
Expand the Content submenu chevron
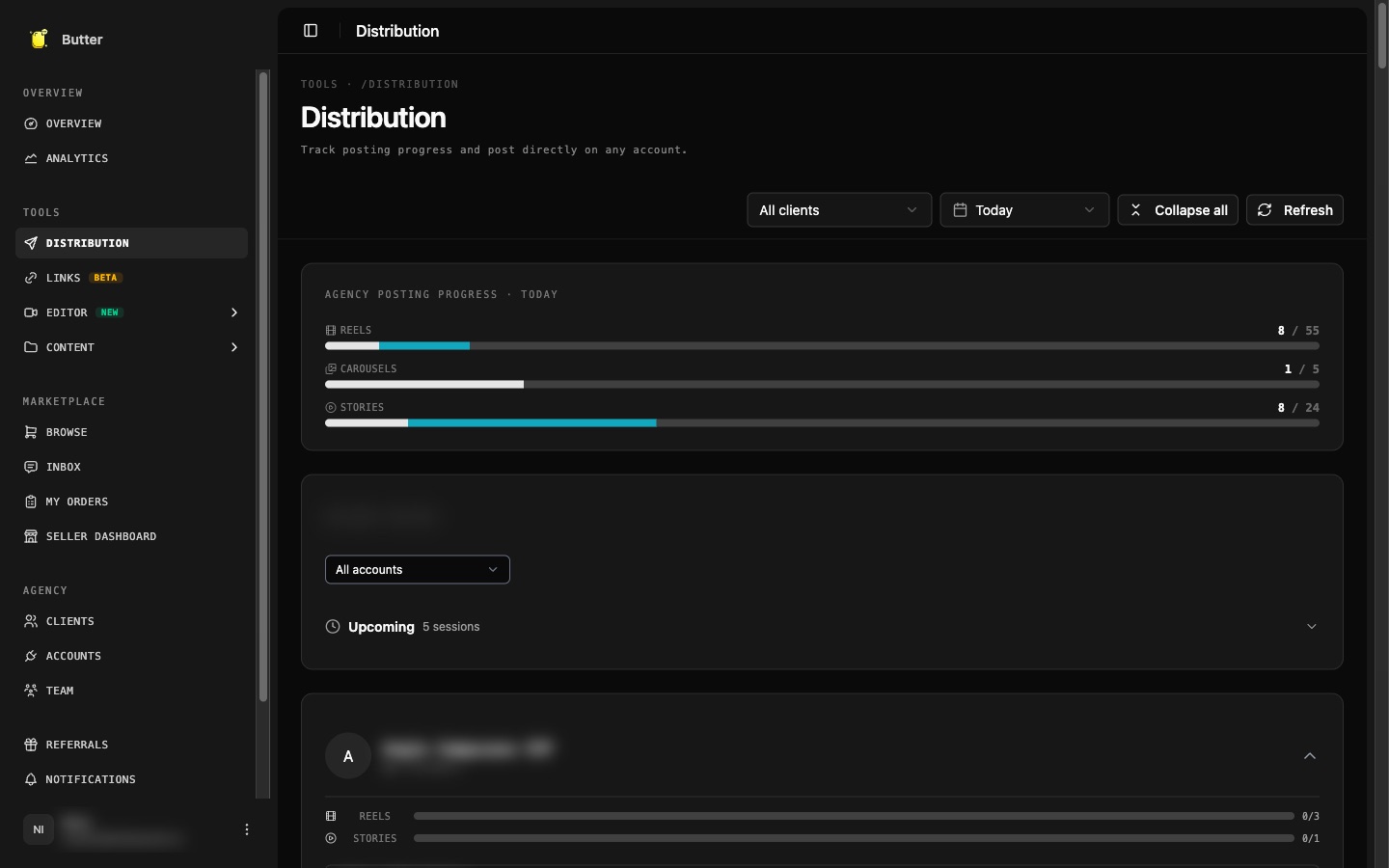point(234,347)
